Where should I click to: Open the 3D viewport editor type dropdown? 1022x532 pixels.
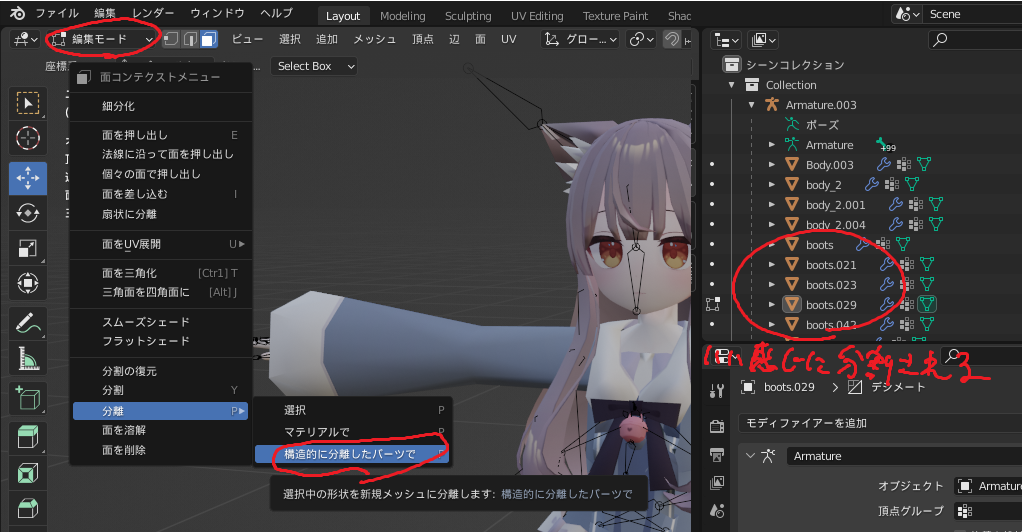coord(26,39)
